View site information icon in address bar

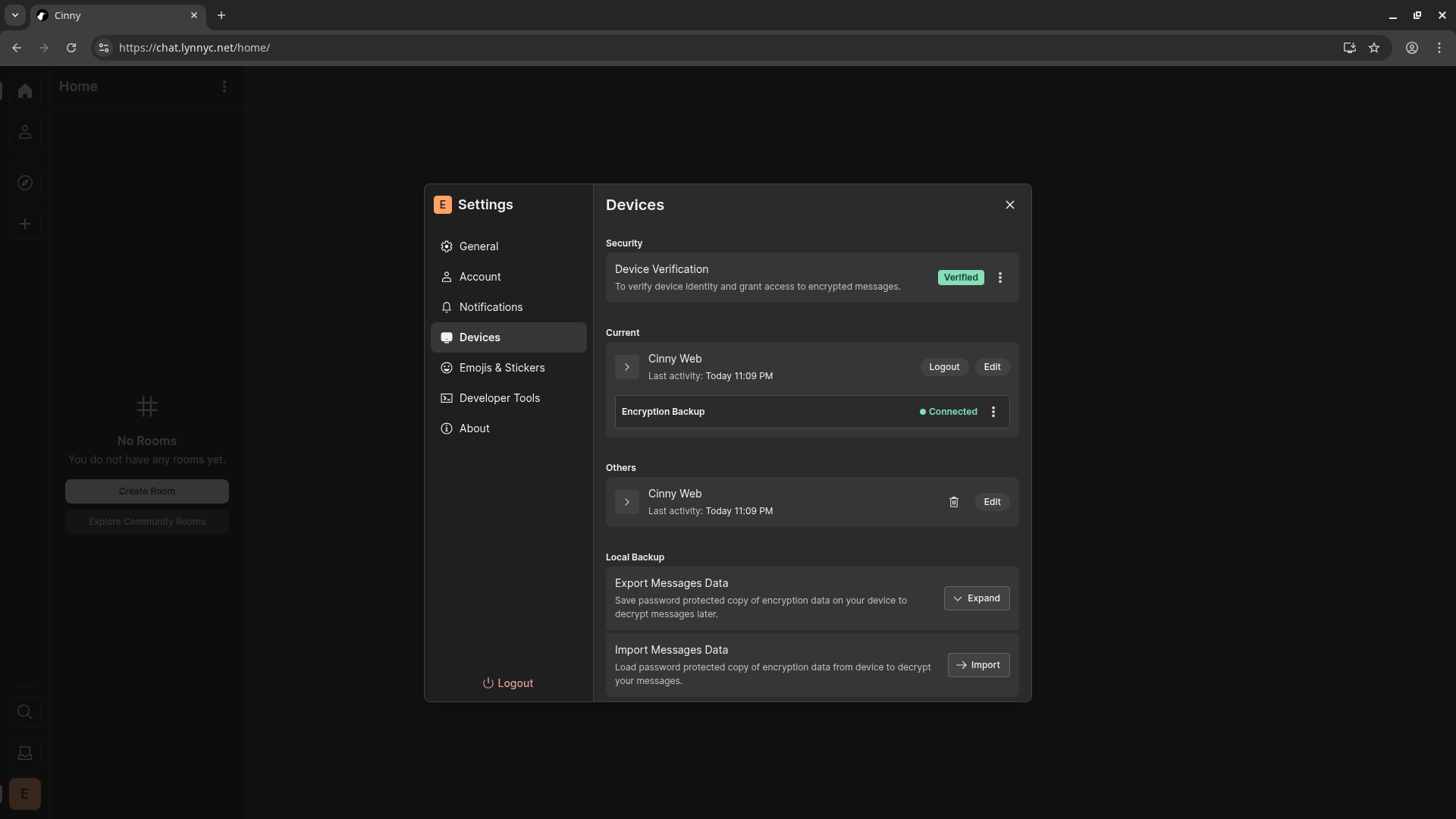pos(104,48)
